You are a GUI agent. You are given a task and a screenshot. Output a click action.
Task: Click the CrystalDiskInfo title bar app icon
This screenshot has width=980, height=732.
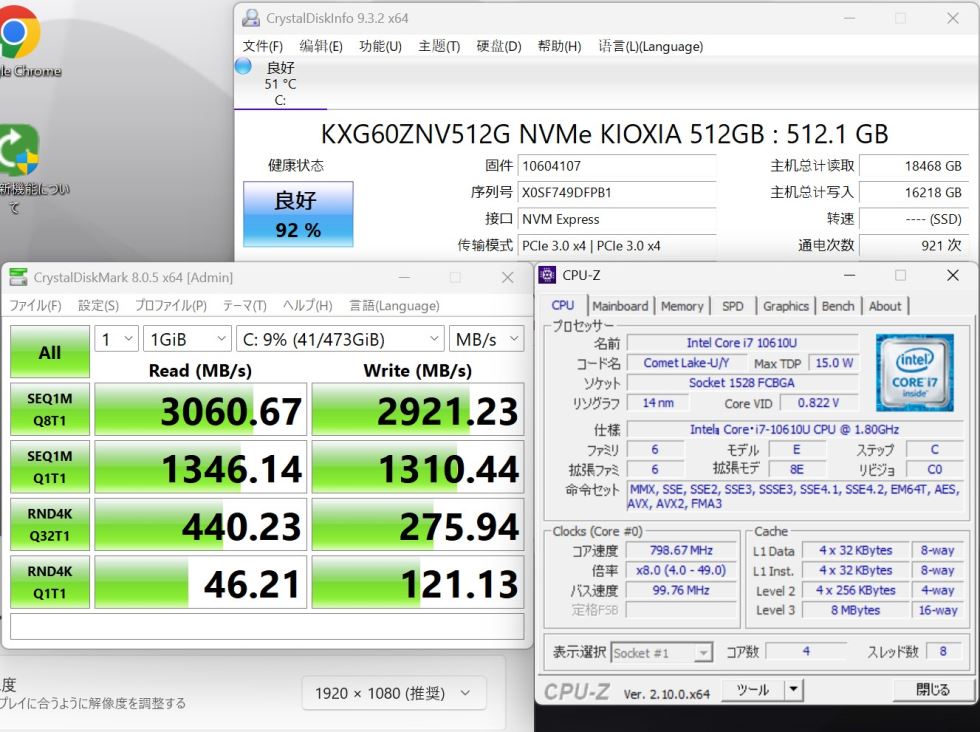point(251,18)
